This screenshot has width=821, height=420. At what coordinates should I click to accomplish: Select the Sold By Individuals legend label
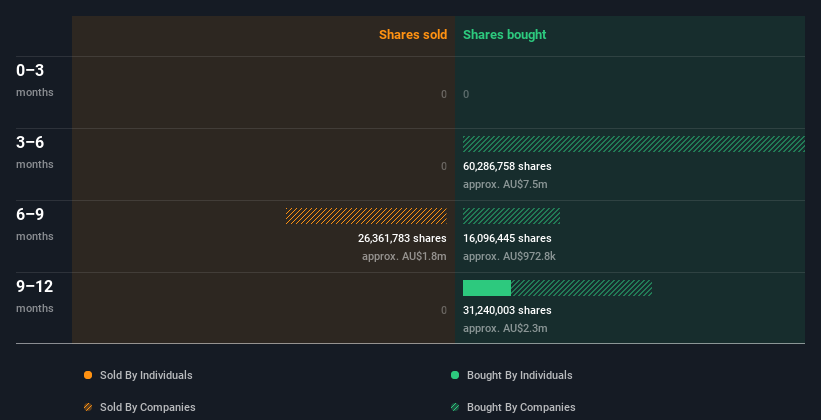[x=146, y=375]
